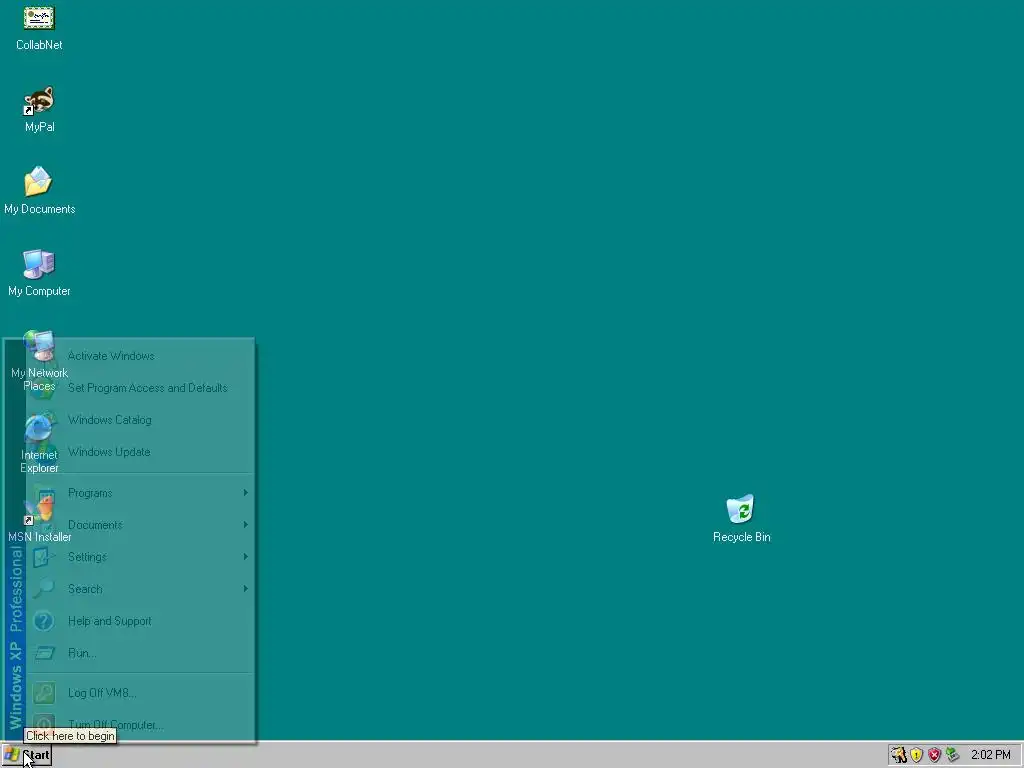Select the My Documents folder icon
The image size is (1024, 768).
[x=39, y=191]
